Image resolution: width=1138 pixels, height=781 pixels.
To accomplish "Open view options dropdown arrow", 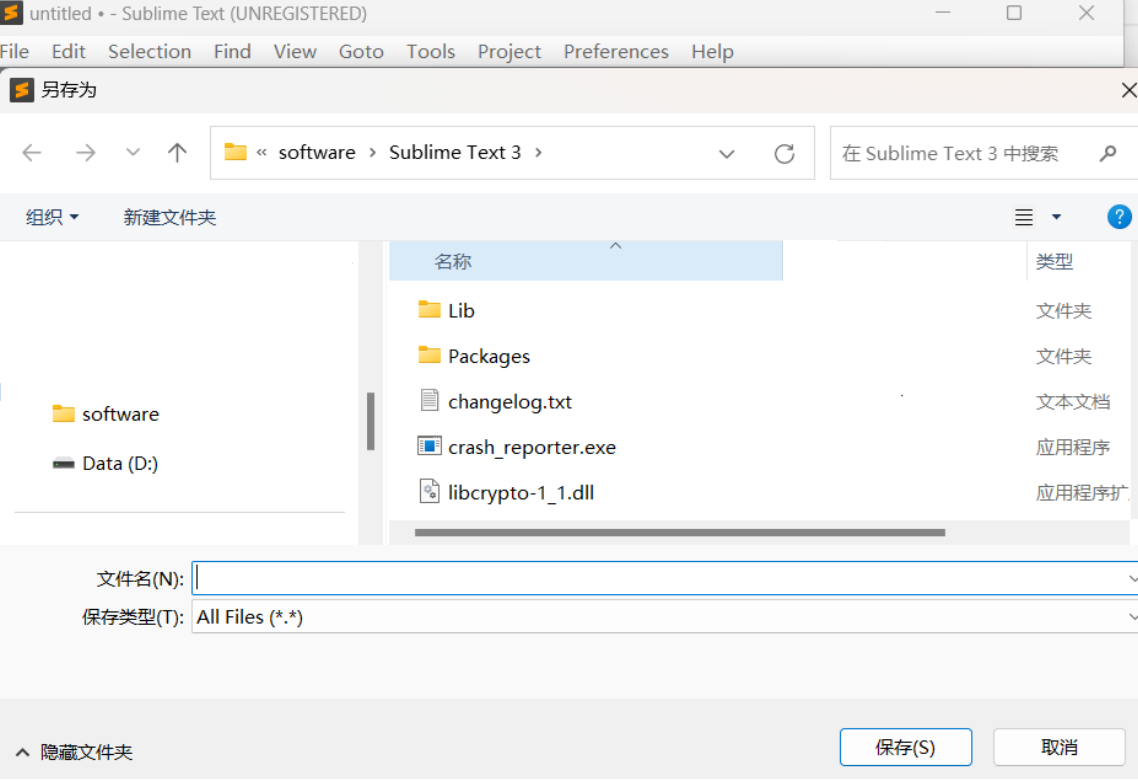I will pyautogui.click(x=1057, y=217).
